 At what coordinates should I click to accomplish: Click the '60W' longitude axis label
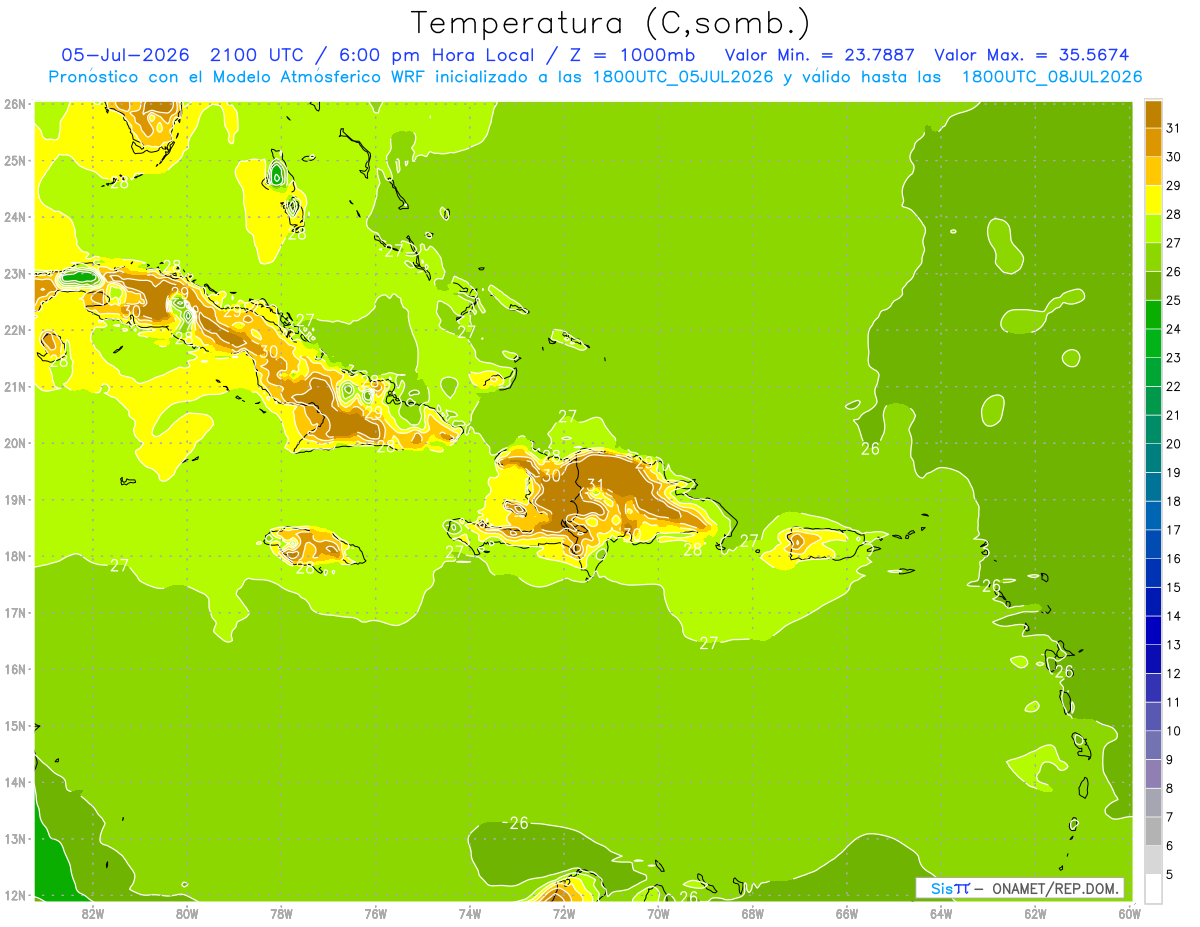point(1129,913)
